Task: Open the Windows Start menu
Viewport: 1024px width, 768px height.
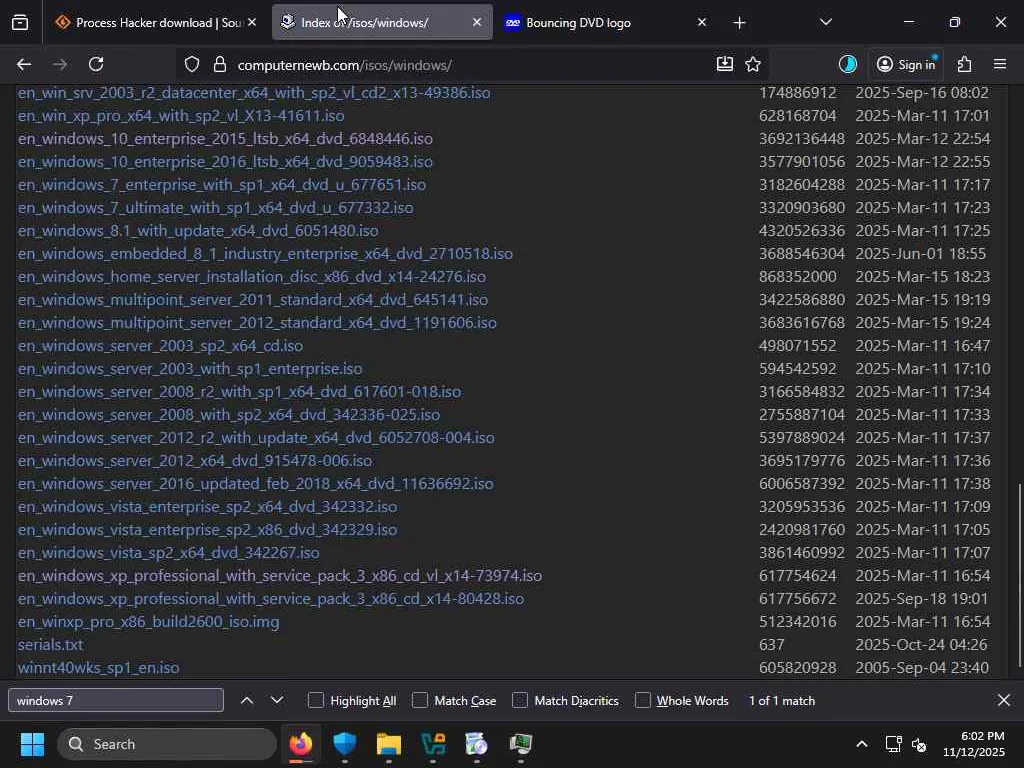Action: point(32,744)
